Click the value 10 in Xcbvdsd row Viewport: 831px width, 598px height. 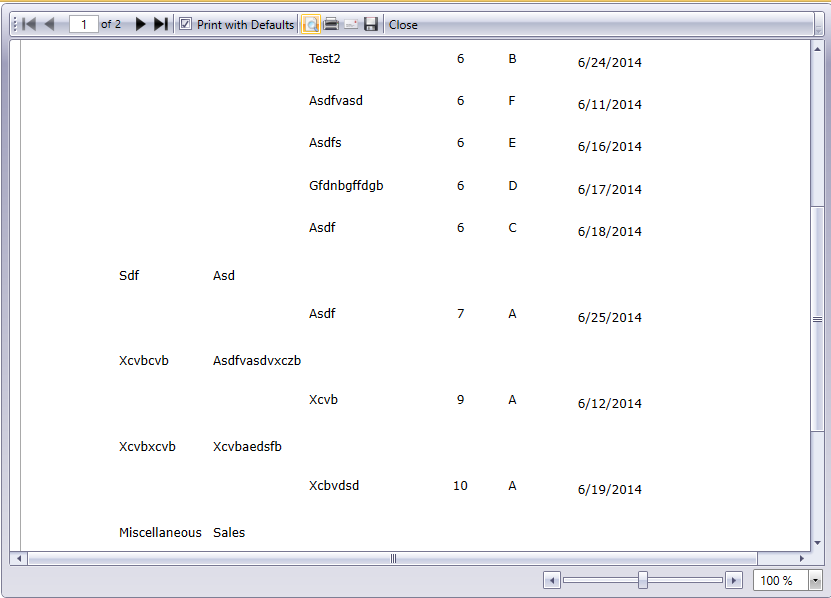click(460, 486)
